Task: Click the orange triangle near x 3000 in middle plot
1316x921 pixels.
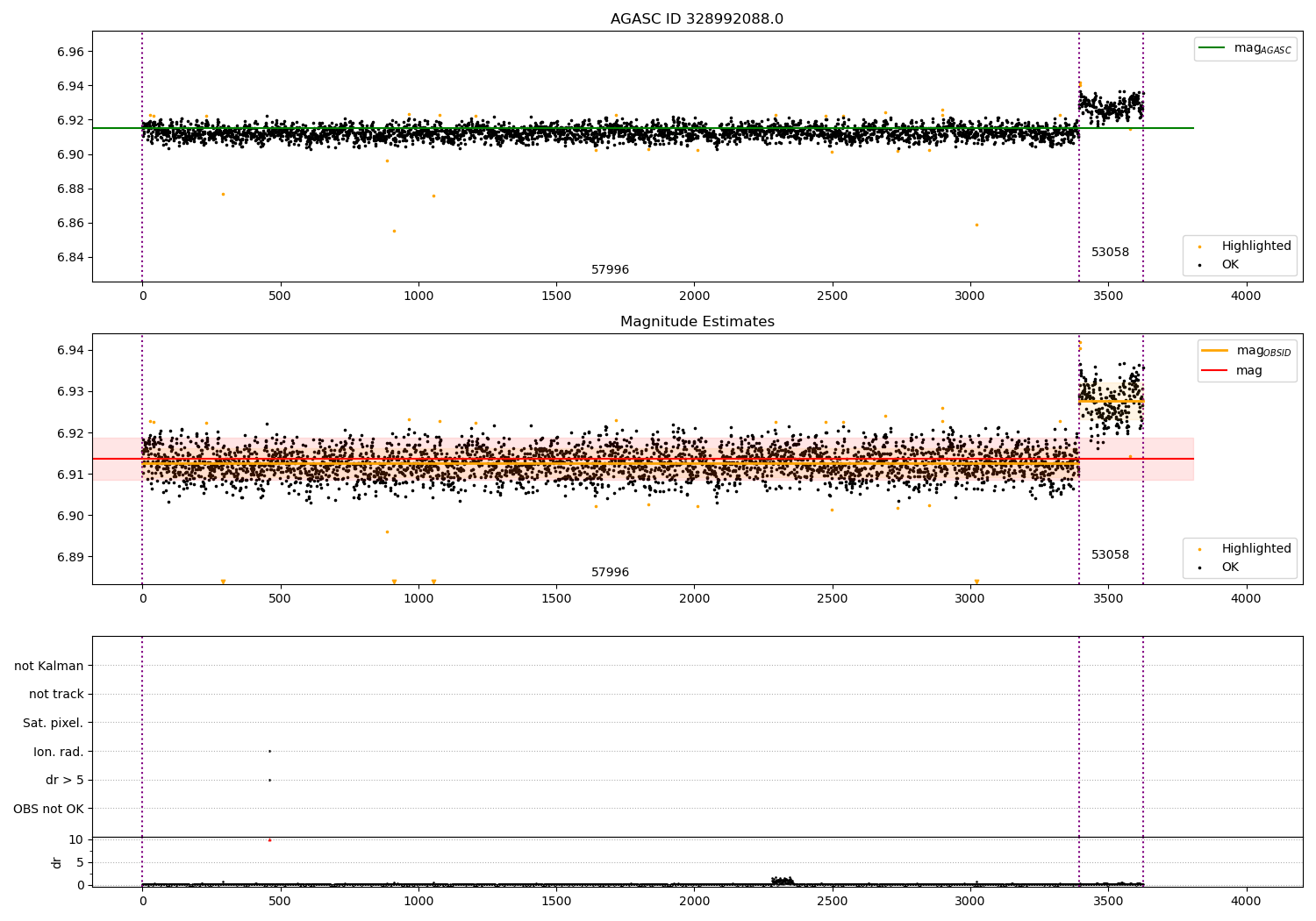Action: [x=976, y=582]
